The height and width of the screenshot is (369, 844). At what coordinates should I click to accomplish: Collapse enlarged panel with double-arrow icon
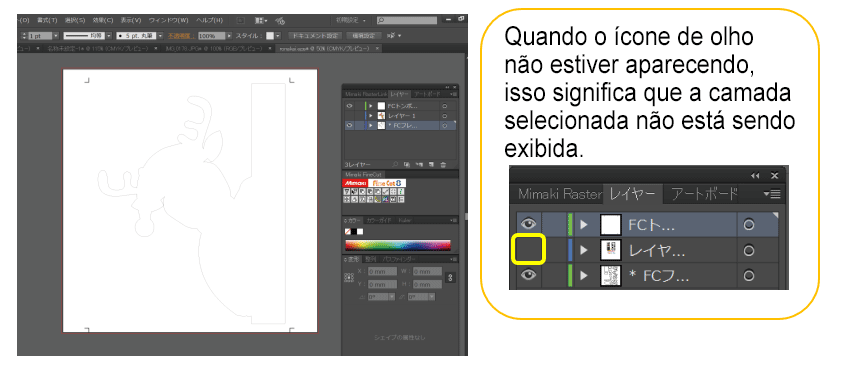click(x=756, y=176)
